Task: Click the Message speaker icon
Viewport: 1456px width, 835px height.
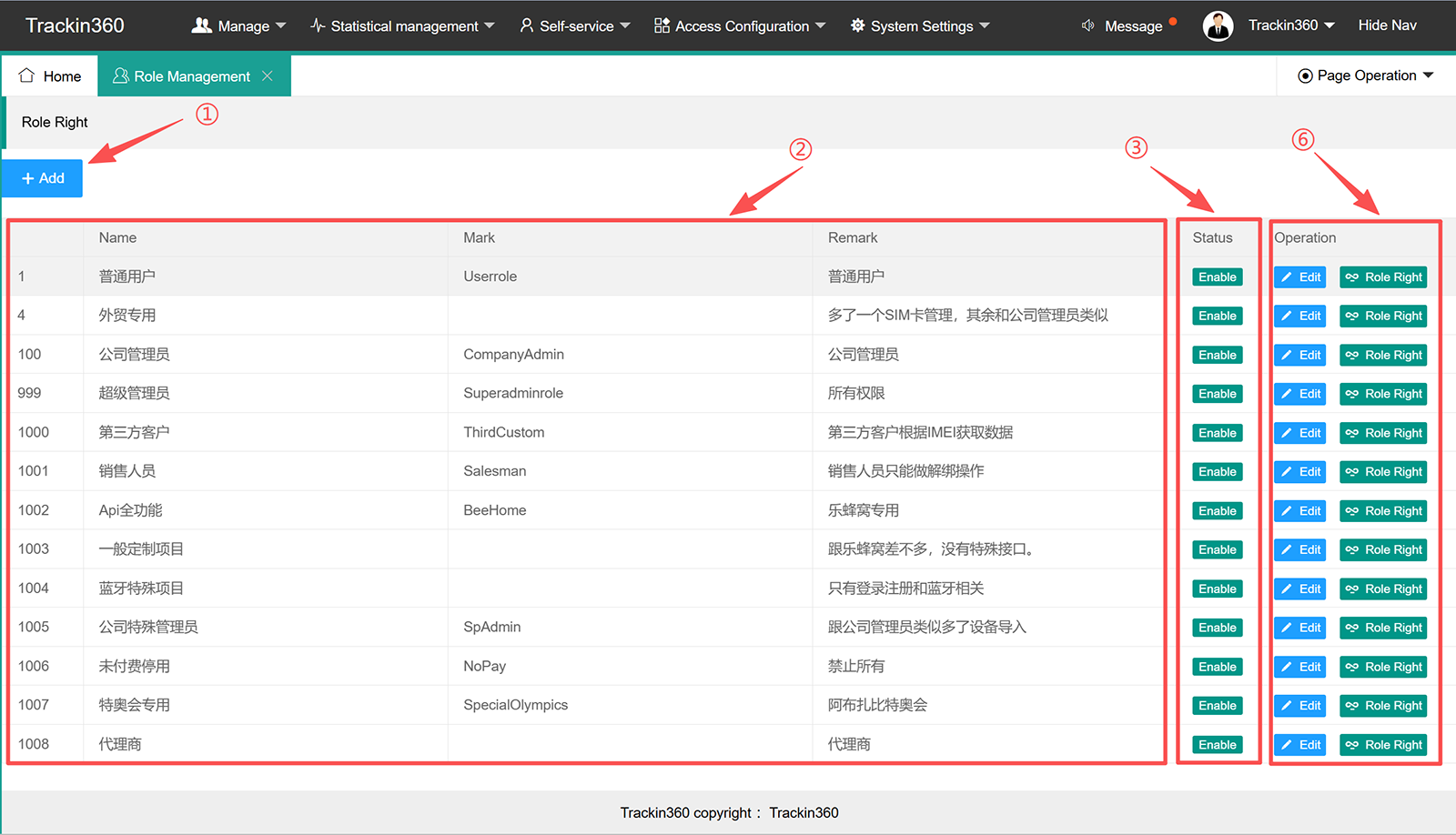Action: pos(1087,25)
